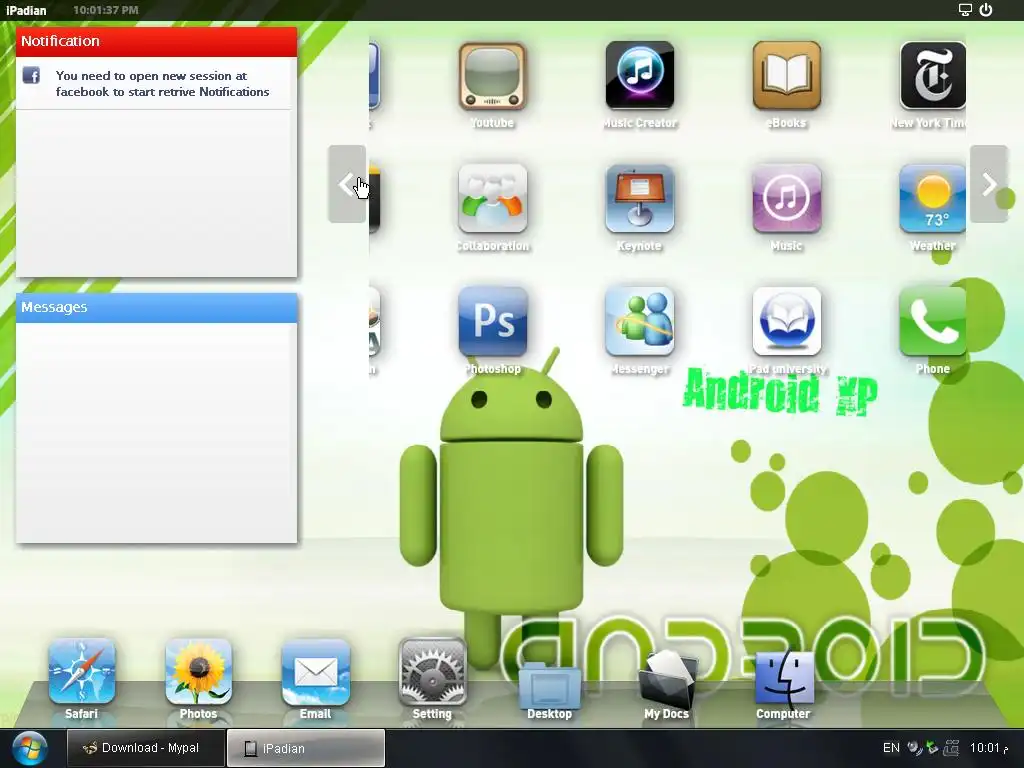1024x768 pixels.
Task: Open the eBooks app
Action: pos(786,76)
